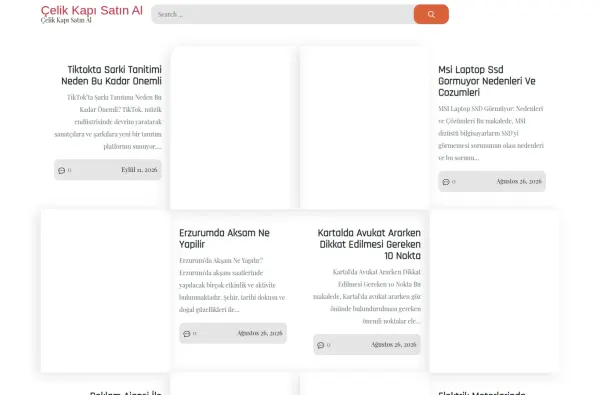Open the Tiktokta Sarki Tanitimi article title
Viewport: 600px width, 395px height.
(x=111, y=75)
